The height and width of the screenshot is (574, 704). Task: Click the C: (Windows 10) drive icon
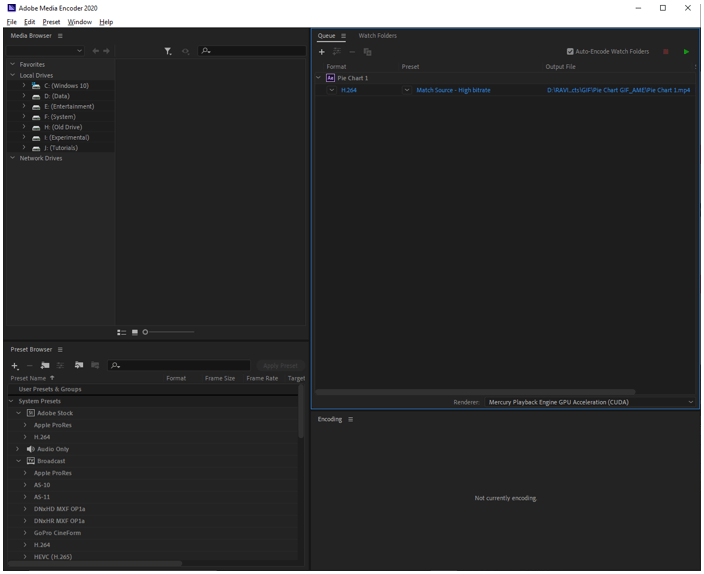[x=36, y=86]
